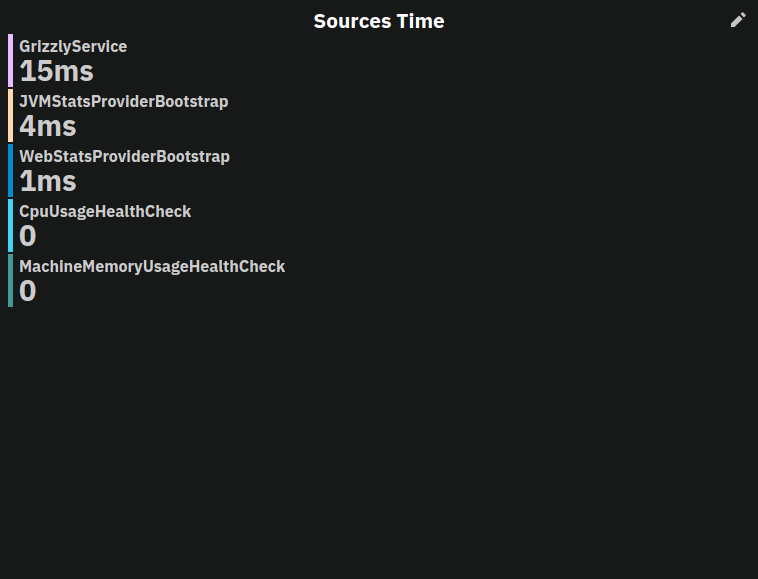The image size is (758, 579).
Task: Select the JVMStatsProviderBootstrap label
Action: pyautogui.click(x=123, y=101)
